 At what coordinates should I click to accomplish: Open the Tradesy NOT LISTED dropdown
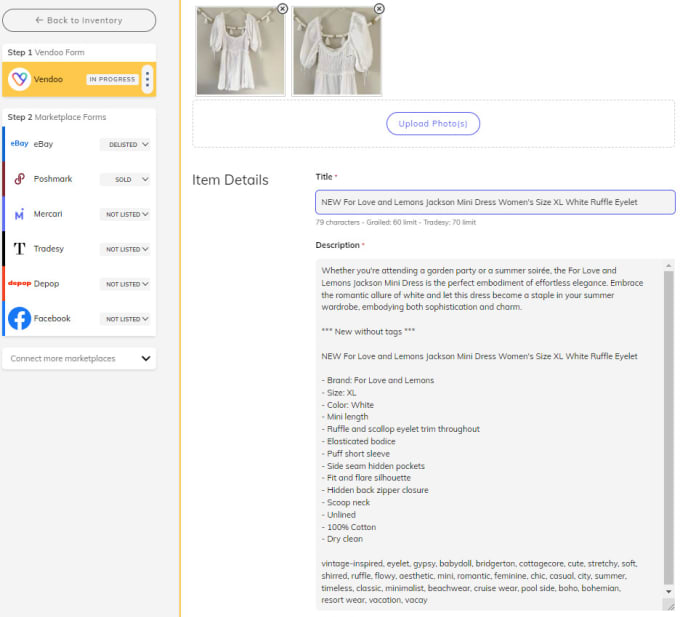point(125,249)
